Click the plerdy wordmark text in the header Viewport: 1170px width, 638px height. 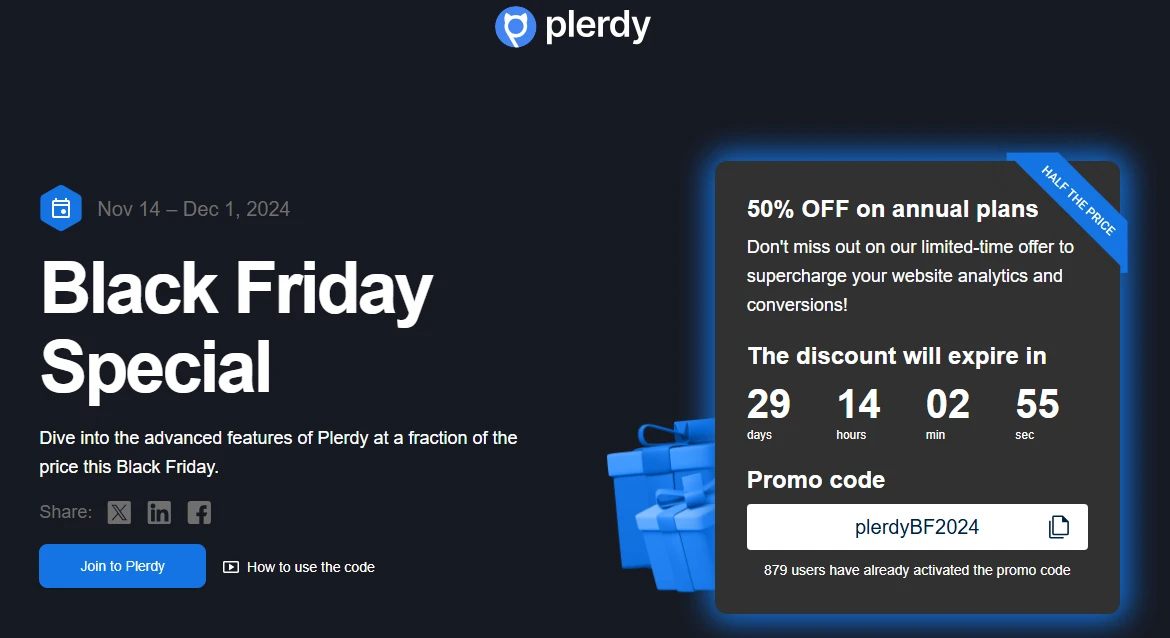pos(597,26)
